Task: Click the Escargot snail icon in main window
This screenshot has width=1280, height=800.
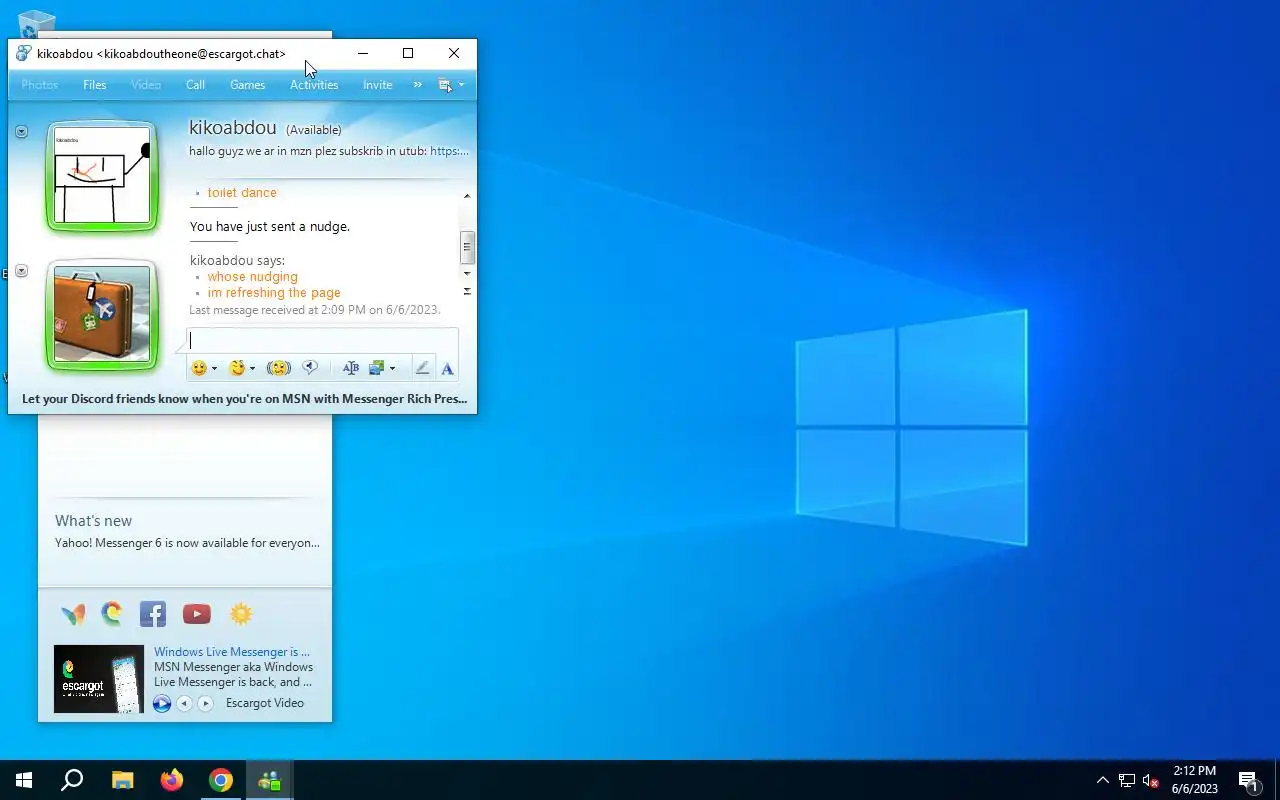Action: pyautogui.click(x=112, y=613)
